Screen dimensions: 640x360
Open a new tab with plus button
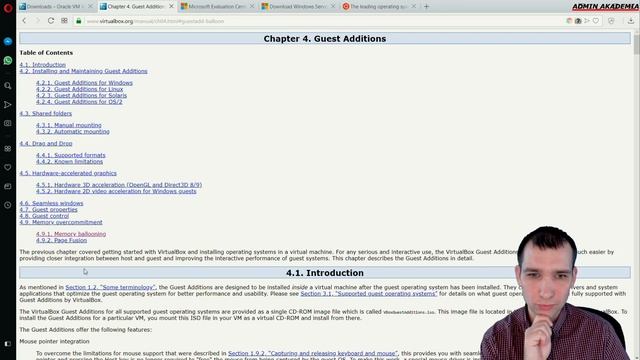tap(427, 7)
